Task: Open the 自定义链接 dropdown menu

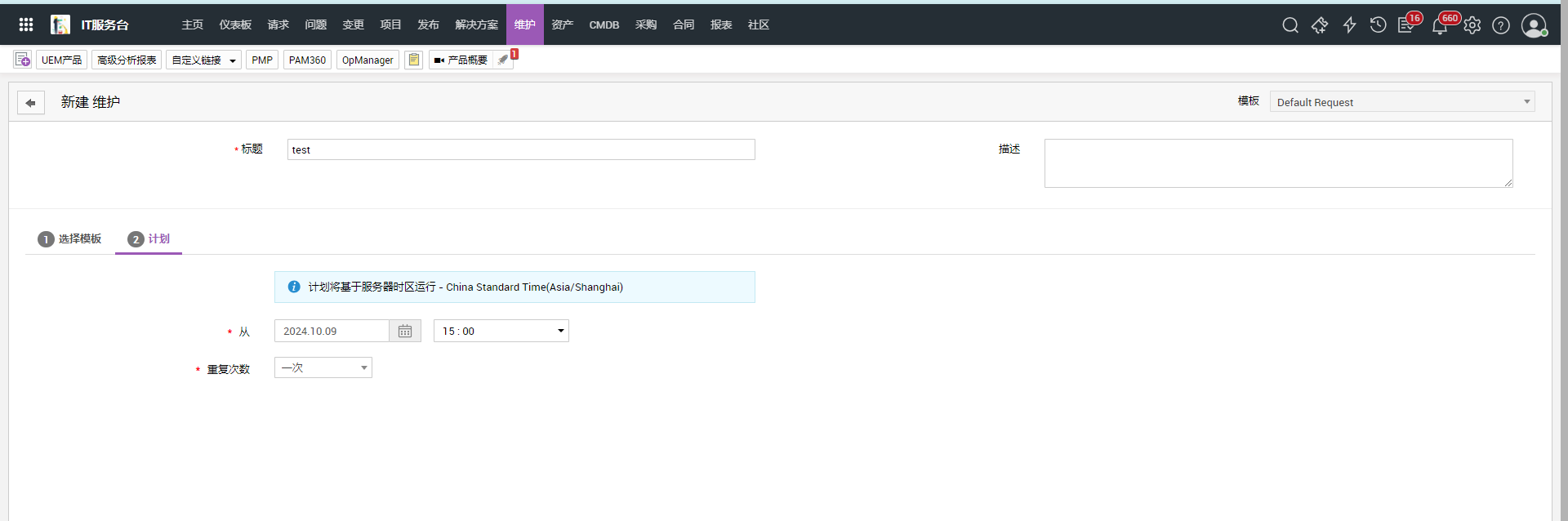Action: tap(203, 60)
